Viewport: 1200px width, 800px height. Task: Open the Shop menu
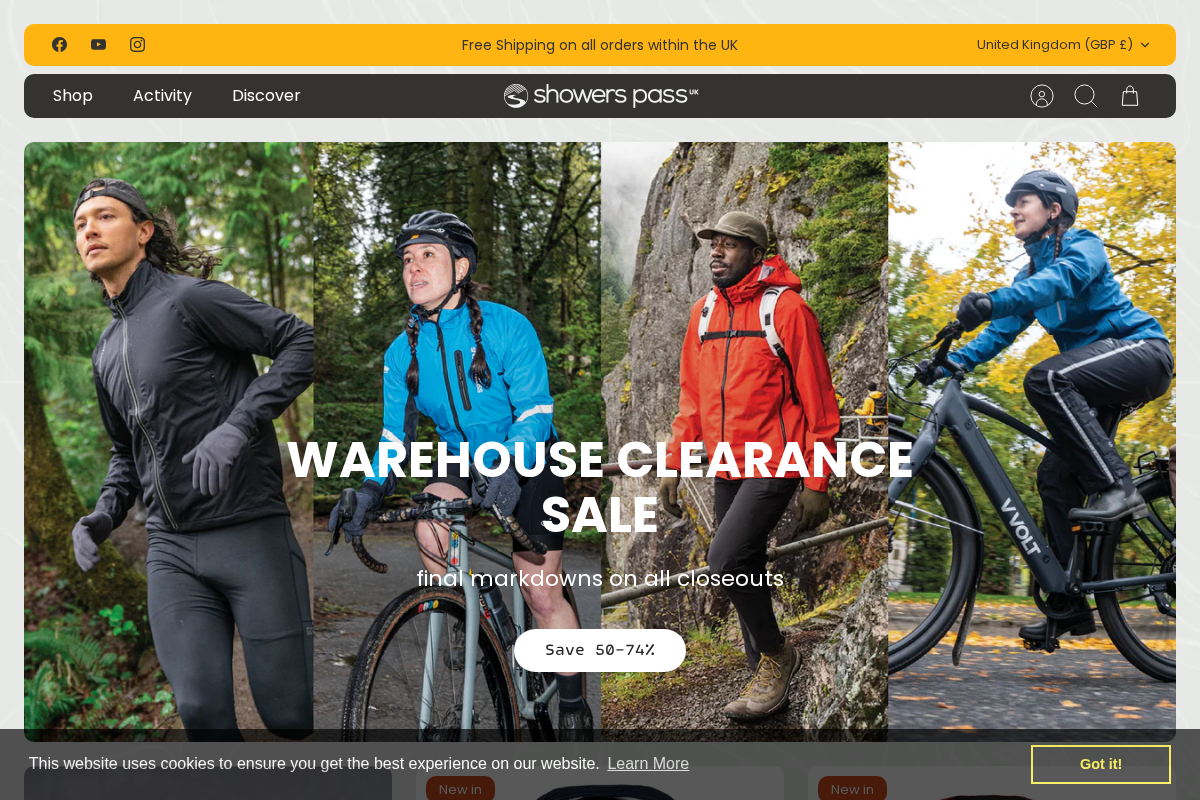tap(73, 96)
